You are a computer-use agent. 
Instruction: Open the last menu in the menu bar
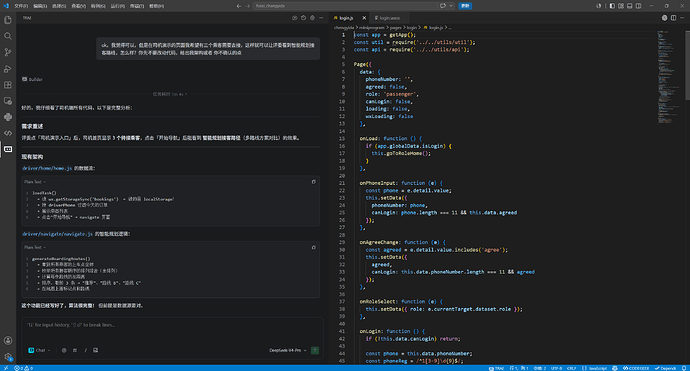156,6
